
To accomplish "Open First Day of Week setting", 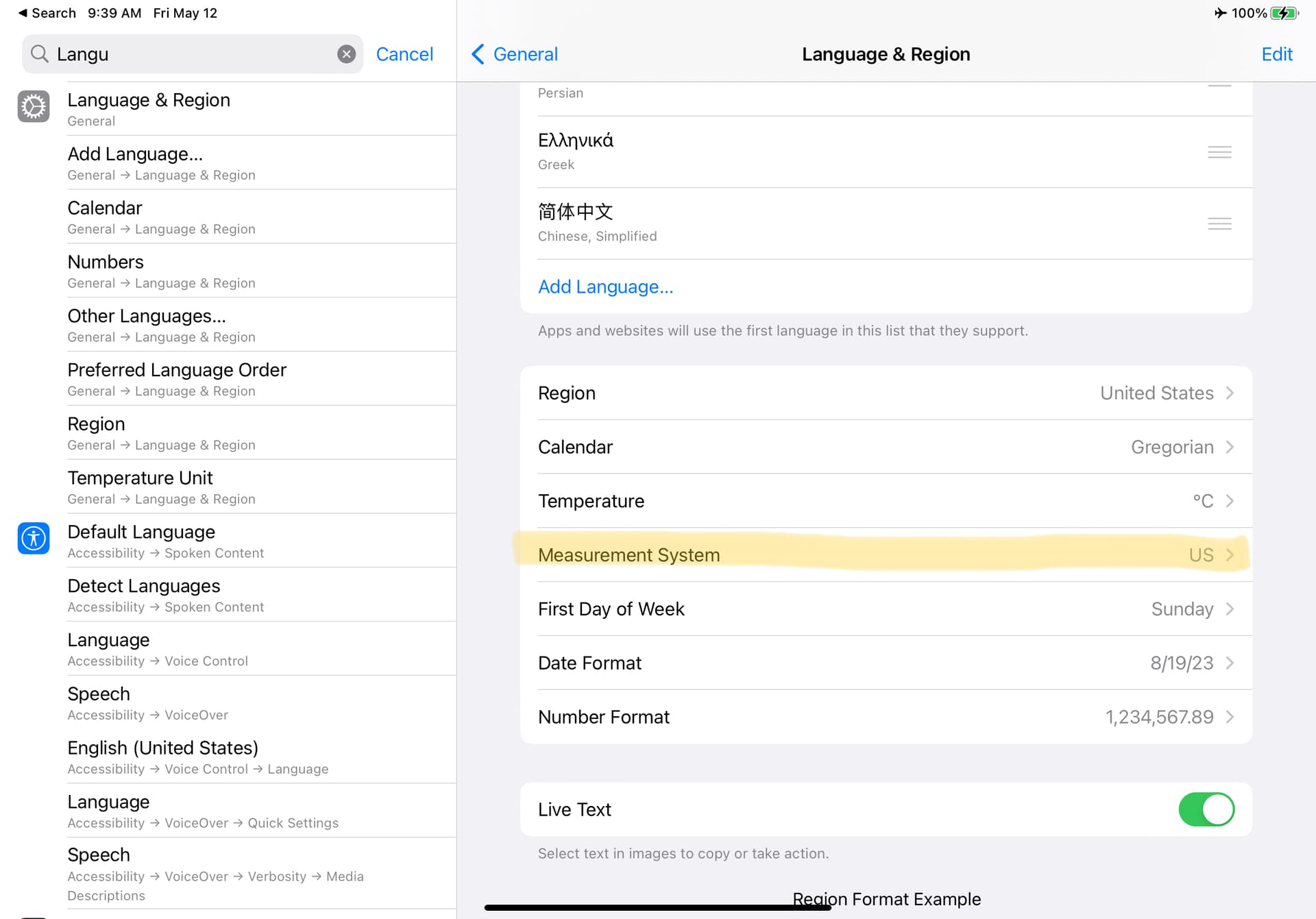I will click(x=886, y=609).
